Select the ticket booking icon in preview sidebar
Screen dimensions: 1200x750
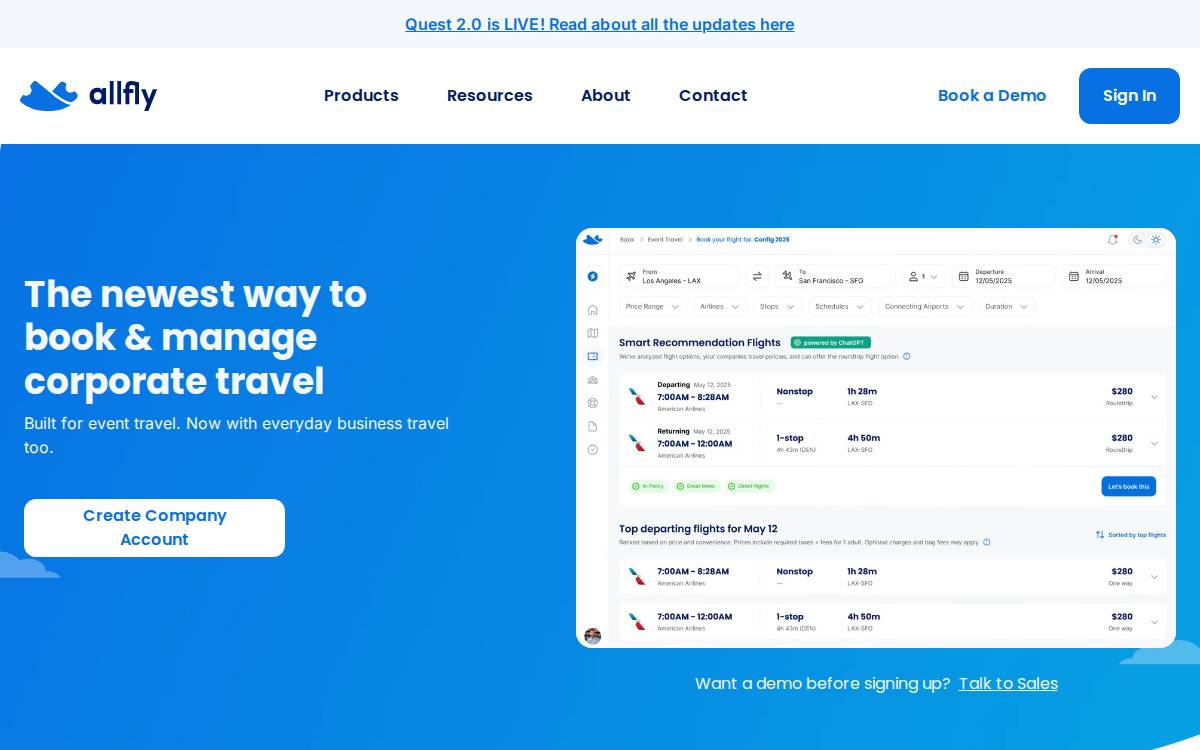point(593,356)
